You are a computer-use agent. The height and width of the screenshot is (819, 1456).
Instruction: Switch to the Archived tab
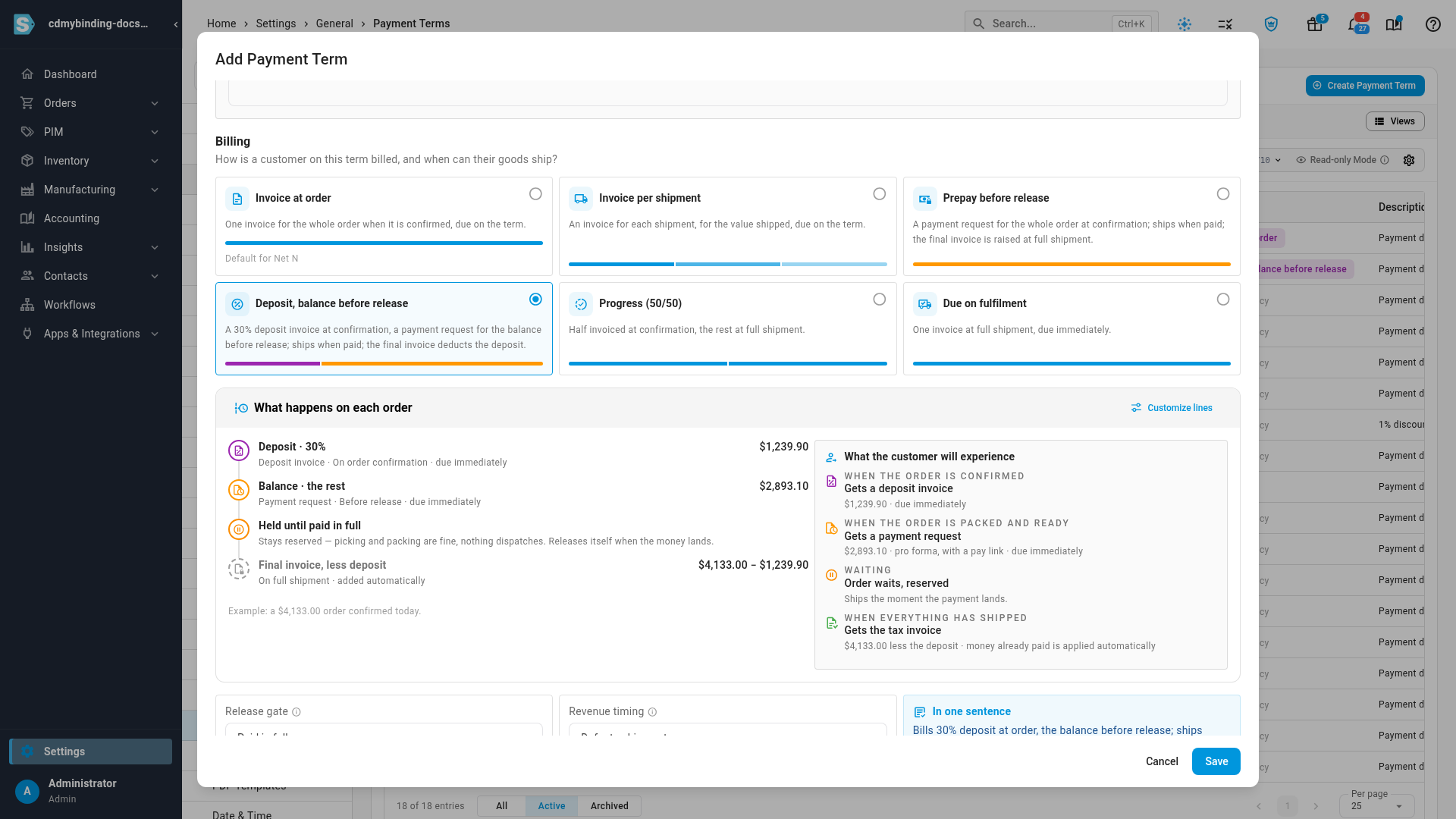[609, 806]
